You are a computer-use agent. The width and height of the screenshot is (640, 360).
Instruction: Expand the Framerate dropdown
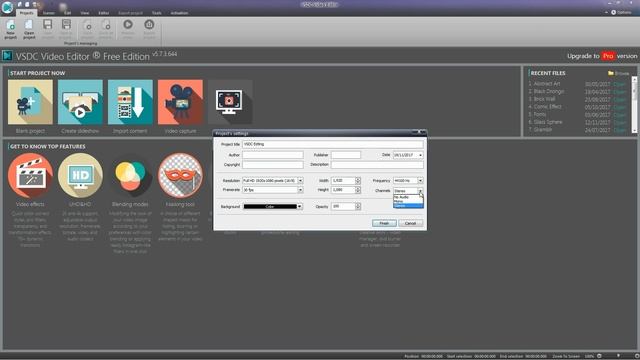(300, 190)
